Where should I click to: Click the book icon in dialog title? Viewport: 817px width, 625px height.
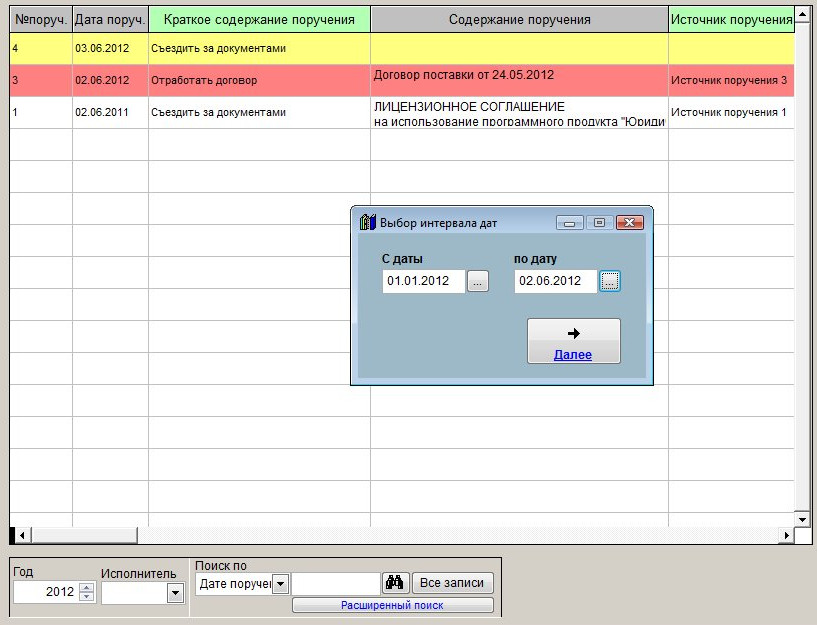coord(368,222)
